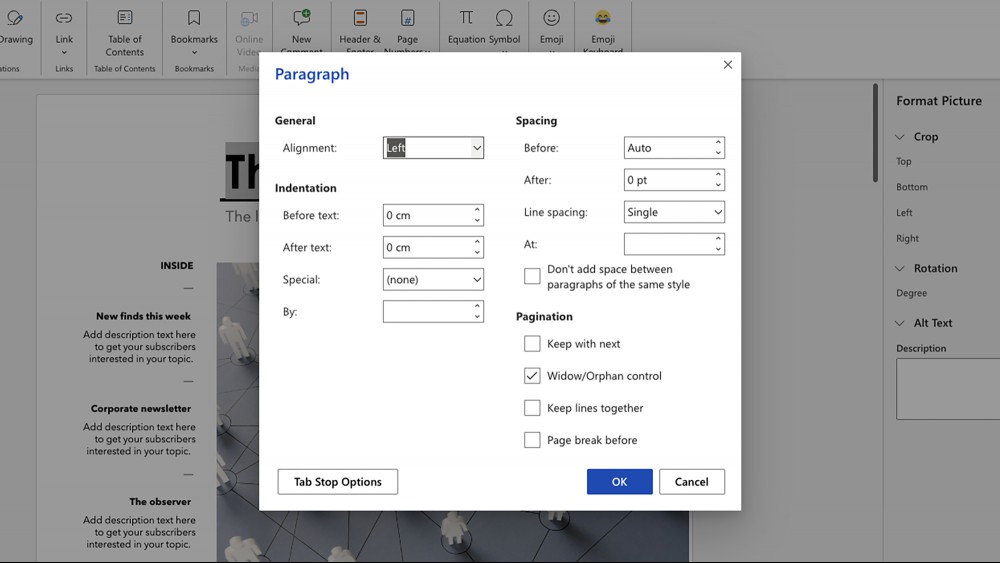
Task: Decrease After text indentation stepper
Action: (477, 253)
